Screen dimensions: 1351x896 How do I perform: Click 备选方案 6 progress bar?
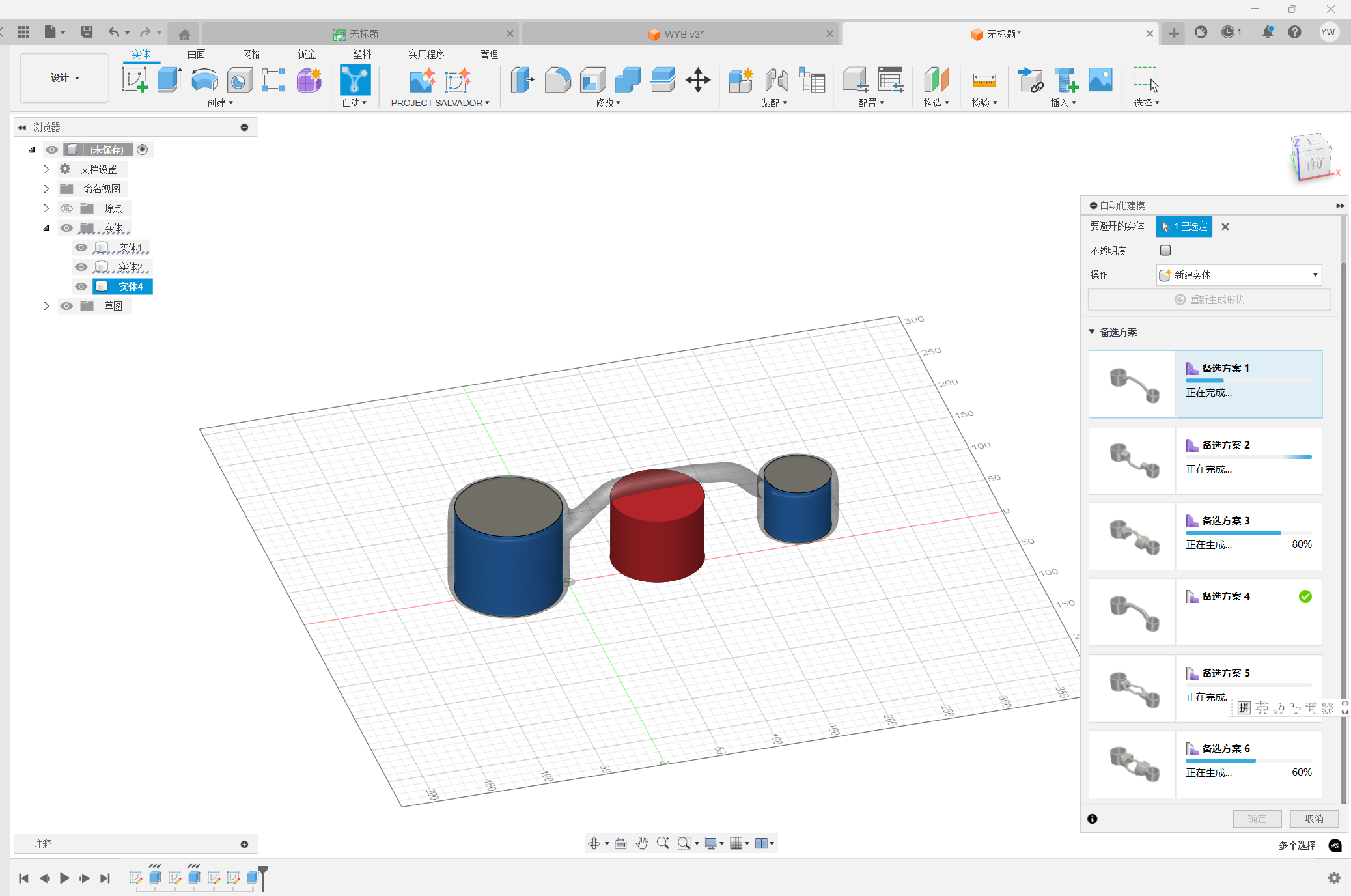point(1249,761)
